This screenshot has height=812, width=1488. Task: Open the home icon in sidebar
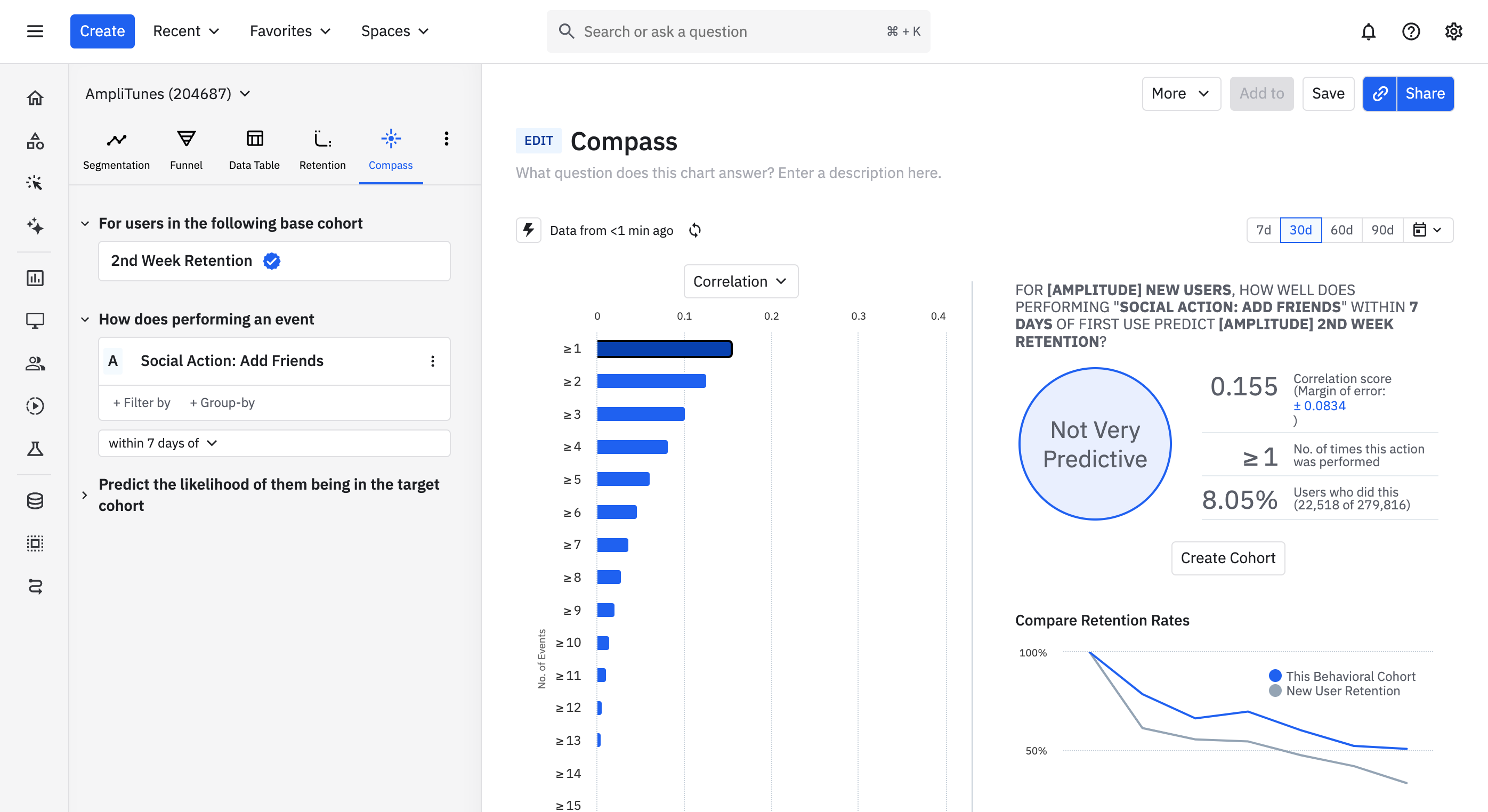[x=35, y=98]
